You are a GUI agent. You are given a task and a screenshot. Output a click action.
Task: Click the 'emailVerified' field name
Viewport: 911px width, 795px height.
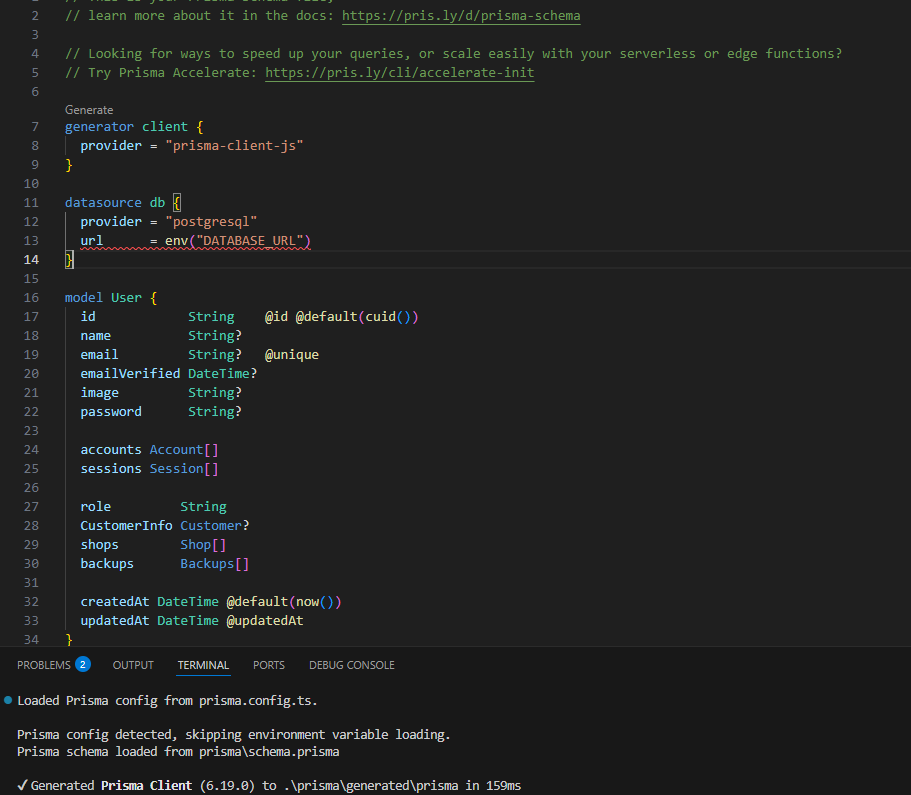point(130,374)
